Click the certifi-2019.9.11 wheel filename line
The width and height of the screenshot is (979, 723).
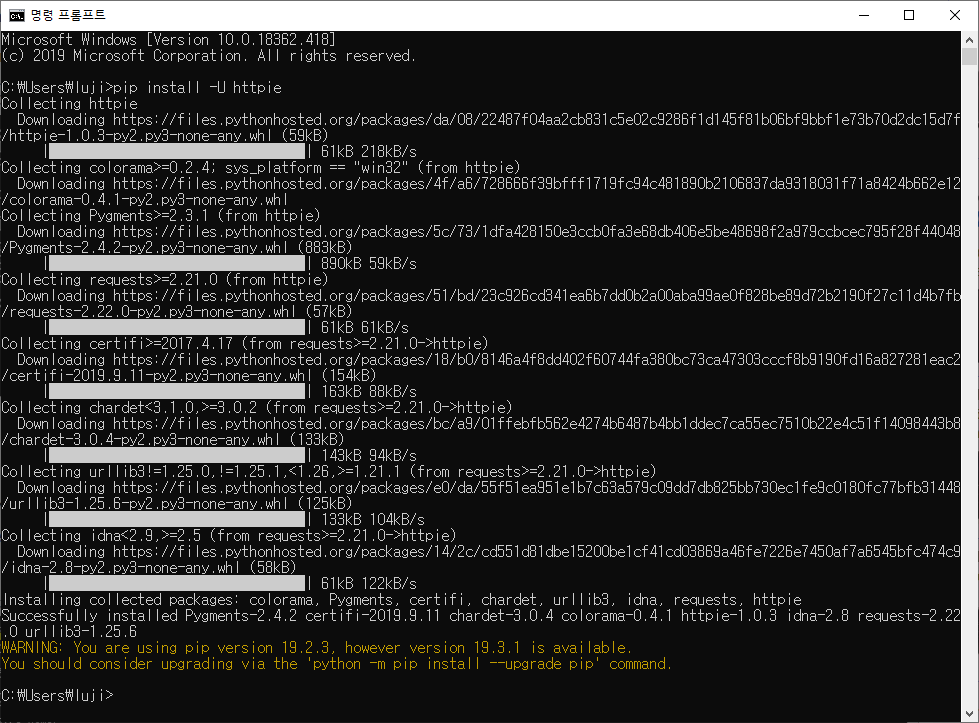[189, 375]
